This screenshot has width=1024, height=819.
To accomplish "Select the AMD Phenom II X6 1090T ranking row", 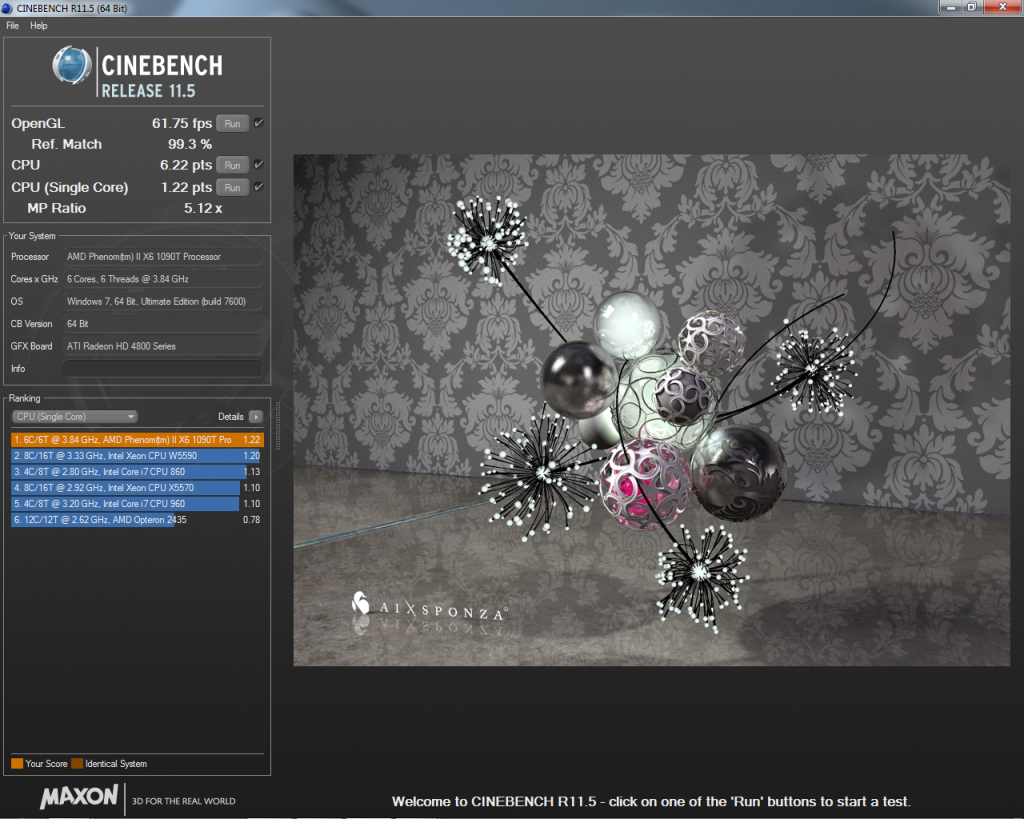I will point(137,440).
